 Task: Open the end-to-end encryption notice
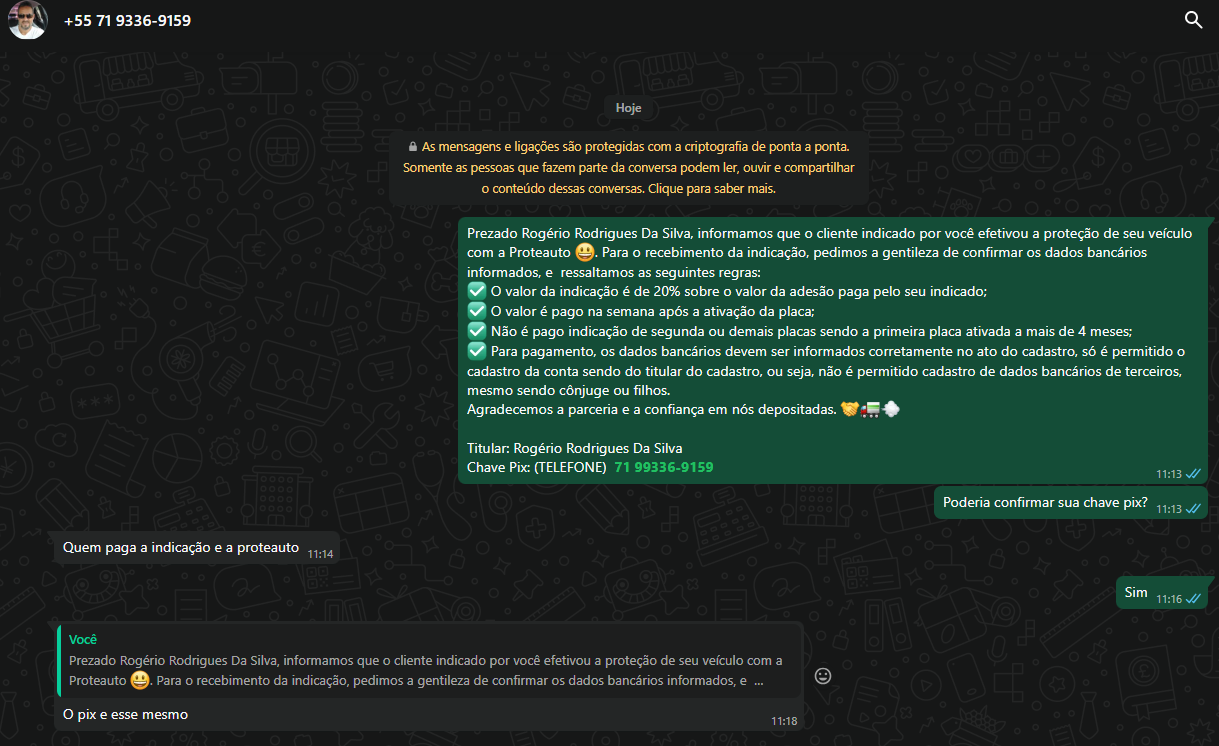(628, 167)
